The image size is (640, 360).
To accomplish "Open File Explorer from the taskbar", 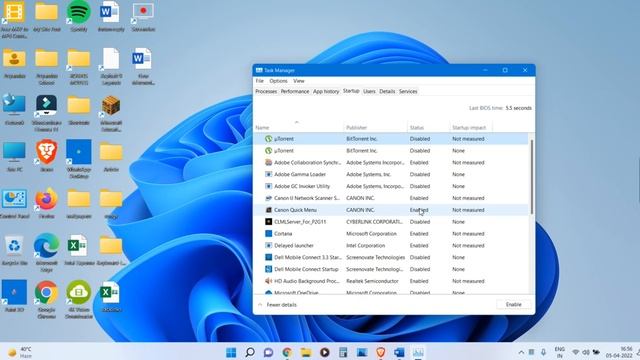I will coord(306,352).
